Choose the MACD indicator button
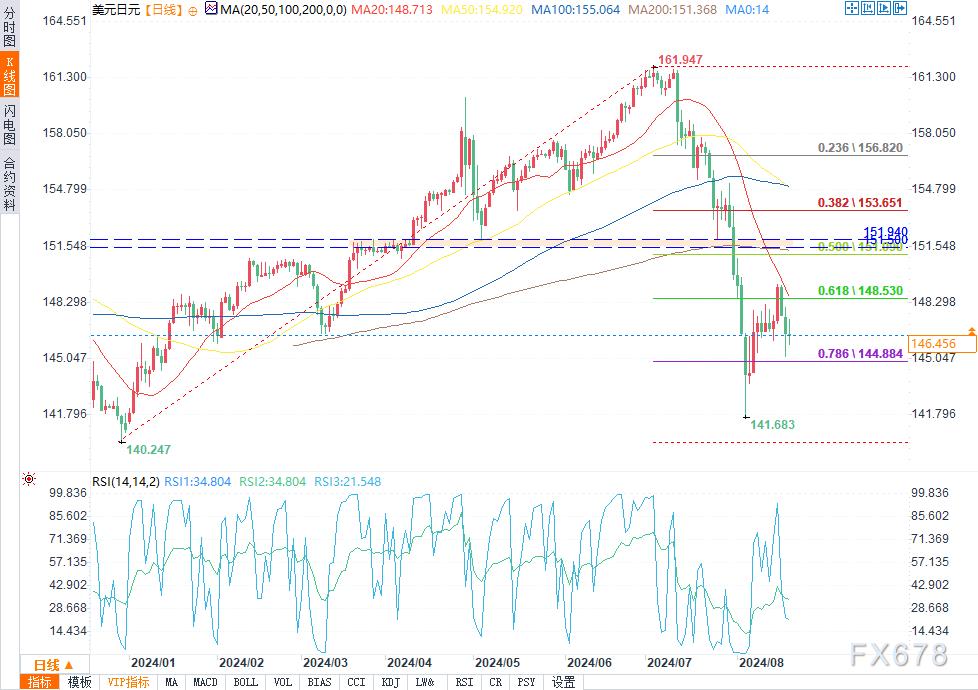 [205, 682]
